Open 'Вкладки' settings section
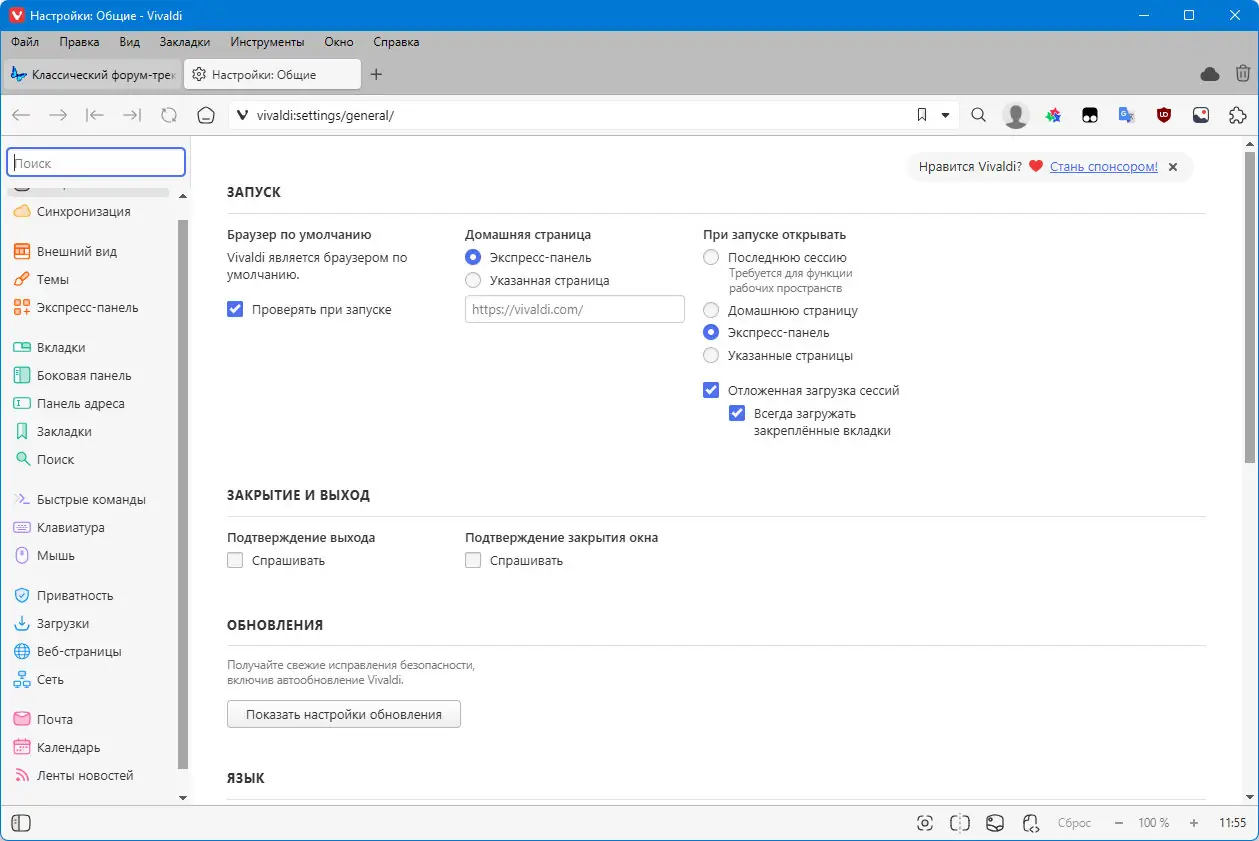This screenshot has height=841, width=1259. (60, 348)
